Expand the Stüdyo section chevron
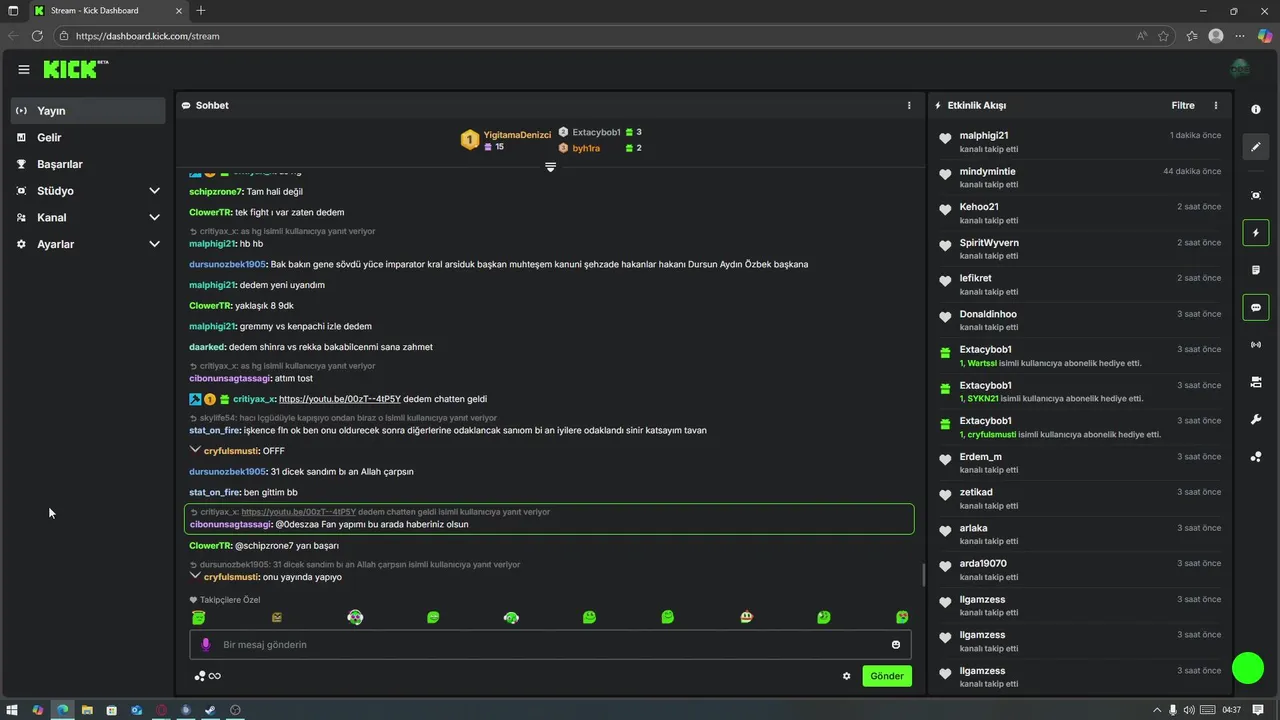The height and width of the screenshot is (720, 1280). 154,191
